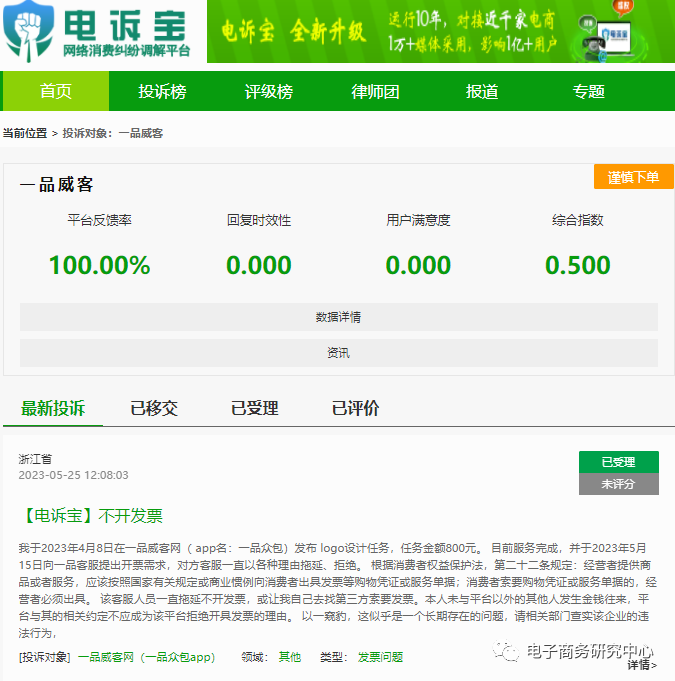
Task: Open 一品威客网（一品众包app）complaint target link
Action: click(x=147, y=657)
